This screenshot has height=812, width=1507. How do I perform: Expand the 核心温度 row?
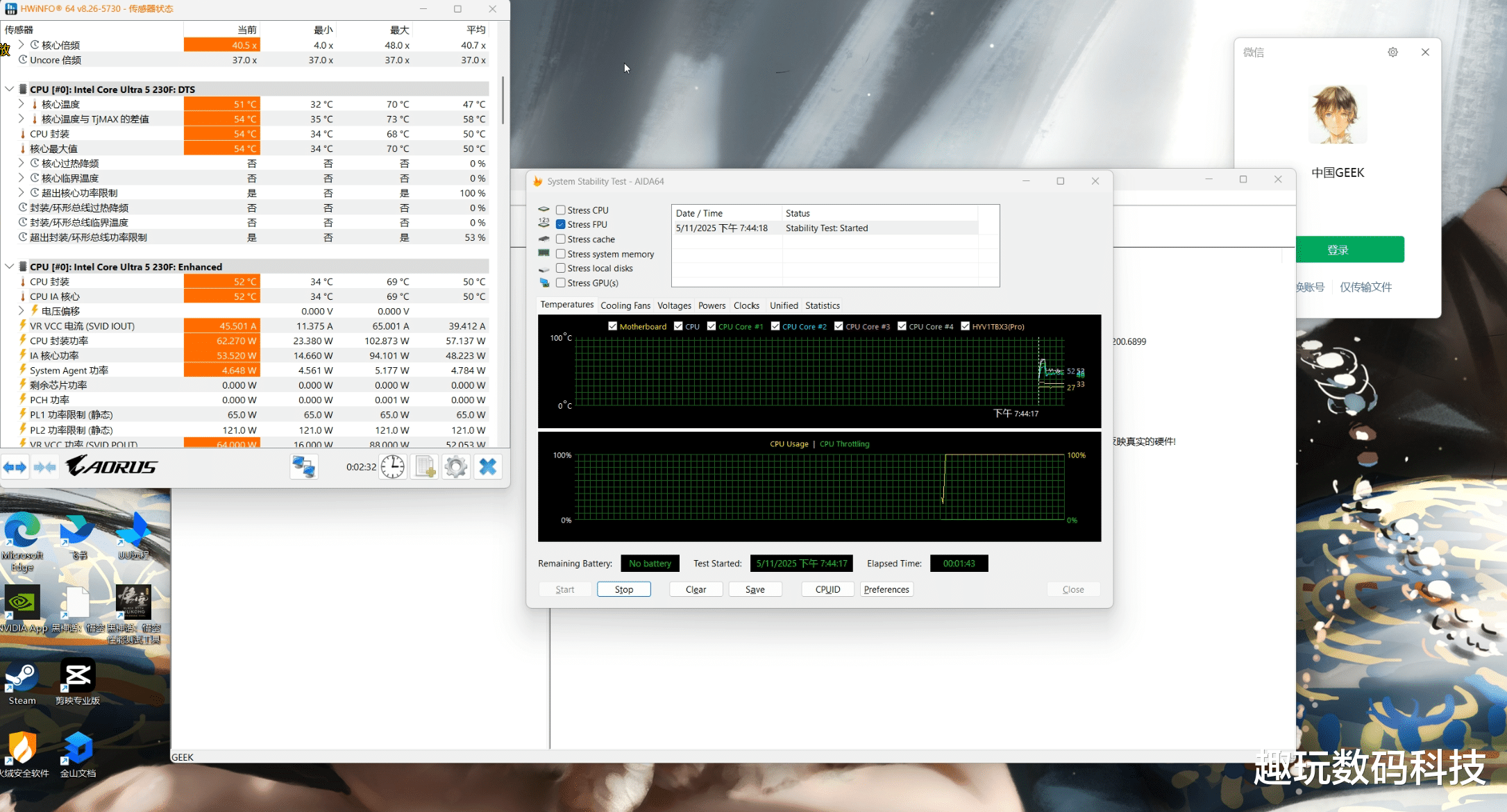tap(21, 104)
